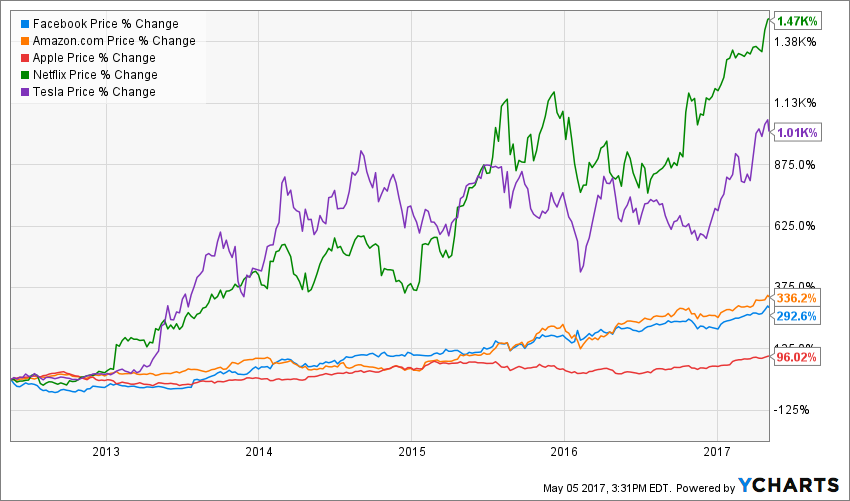Click the red Apple legend swatch
850x501 pixels.
(x=25, y=58)
